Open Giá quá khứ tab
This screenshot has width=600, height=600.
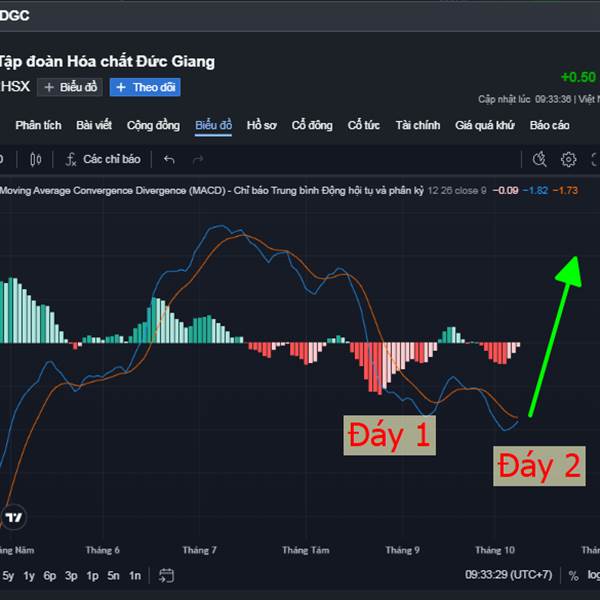pos(485,126)
